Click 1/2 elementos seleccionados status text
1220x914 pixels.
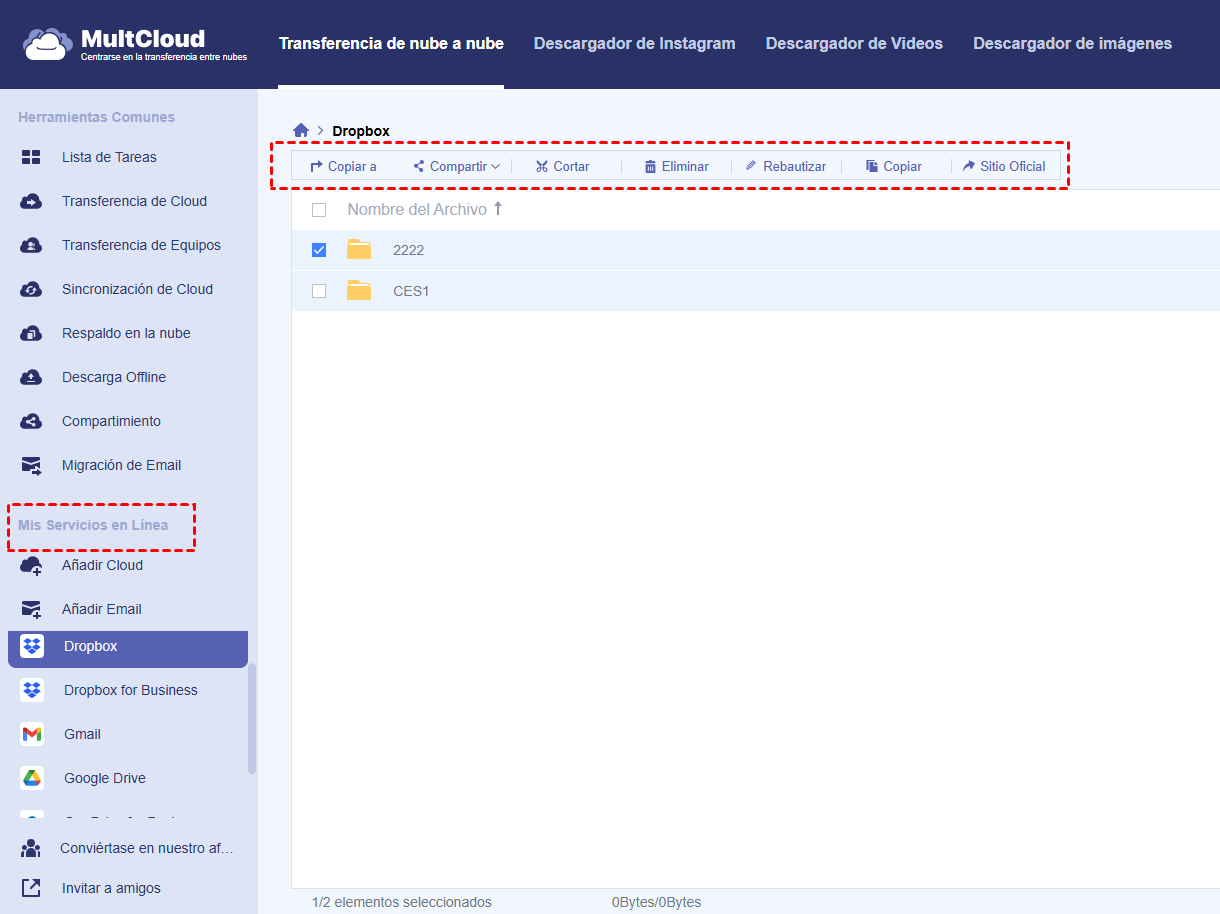[x=402, y=902]
